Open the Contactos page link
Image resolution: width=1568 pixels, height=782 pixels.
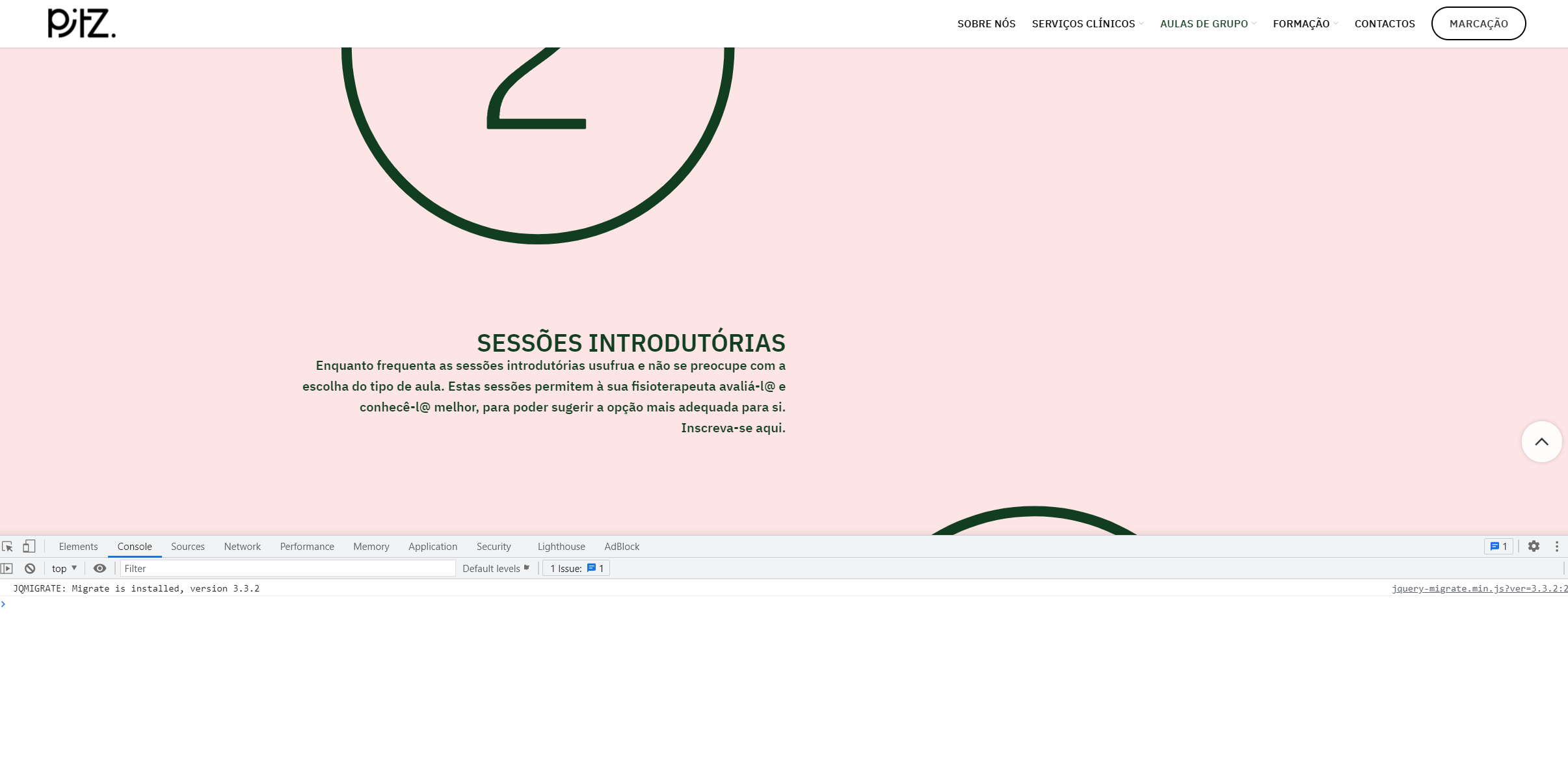(1385, 24)
